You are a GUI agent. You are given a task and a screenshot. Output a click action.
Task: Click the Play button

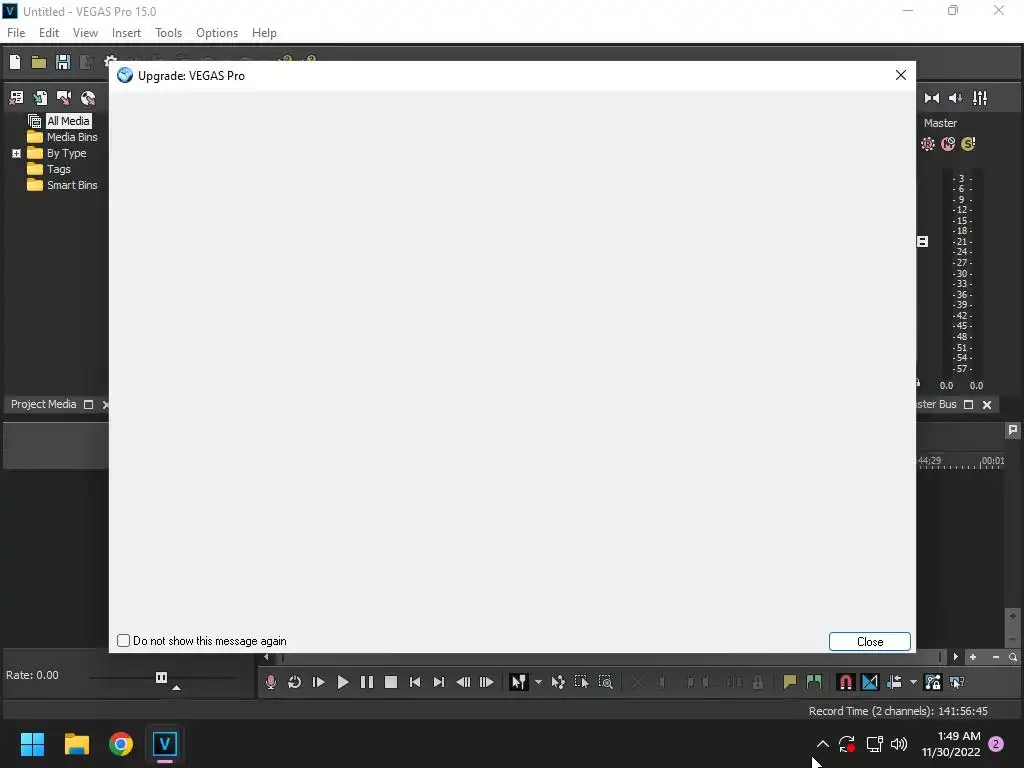click(342, 682)
